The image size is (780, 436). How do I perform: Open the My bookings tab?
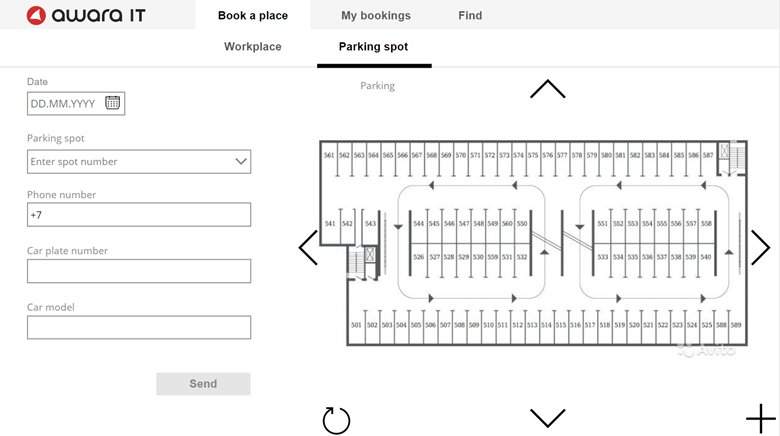coord(376,15)
